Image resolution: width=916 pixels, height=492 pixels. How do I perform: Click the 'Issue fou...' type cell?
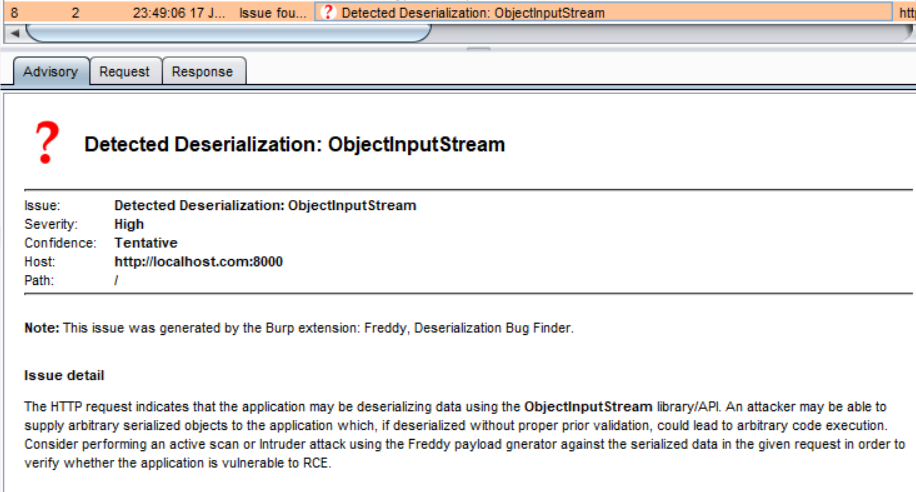pos(274,13)
